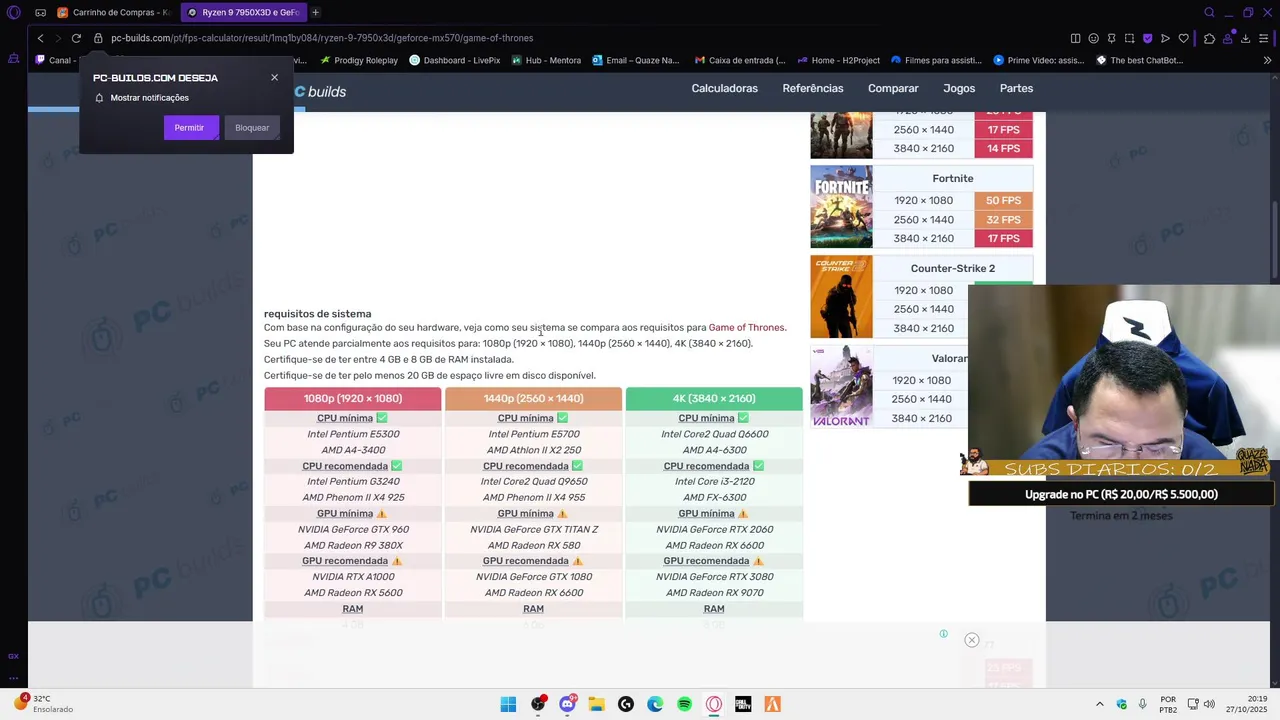Click Bloquear to block notifications

252,127
